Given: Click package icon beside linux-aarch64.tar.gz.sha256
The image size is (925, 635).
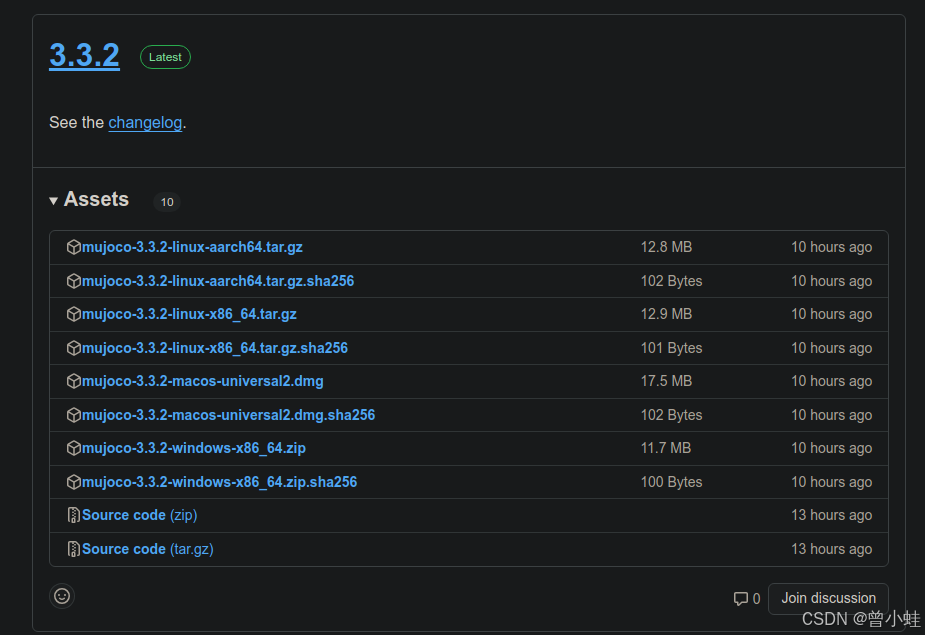Looking at the screenshot, I should pyautogui.click(x=74, y=281).
